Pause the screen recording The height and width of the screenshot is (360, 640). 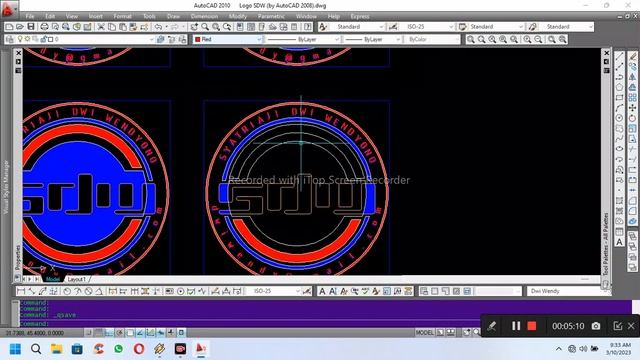[x=516, y=326]
